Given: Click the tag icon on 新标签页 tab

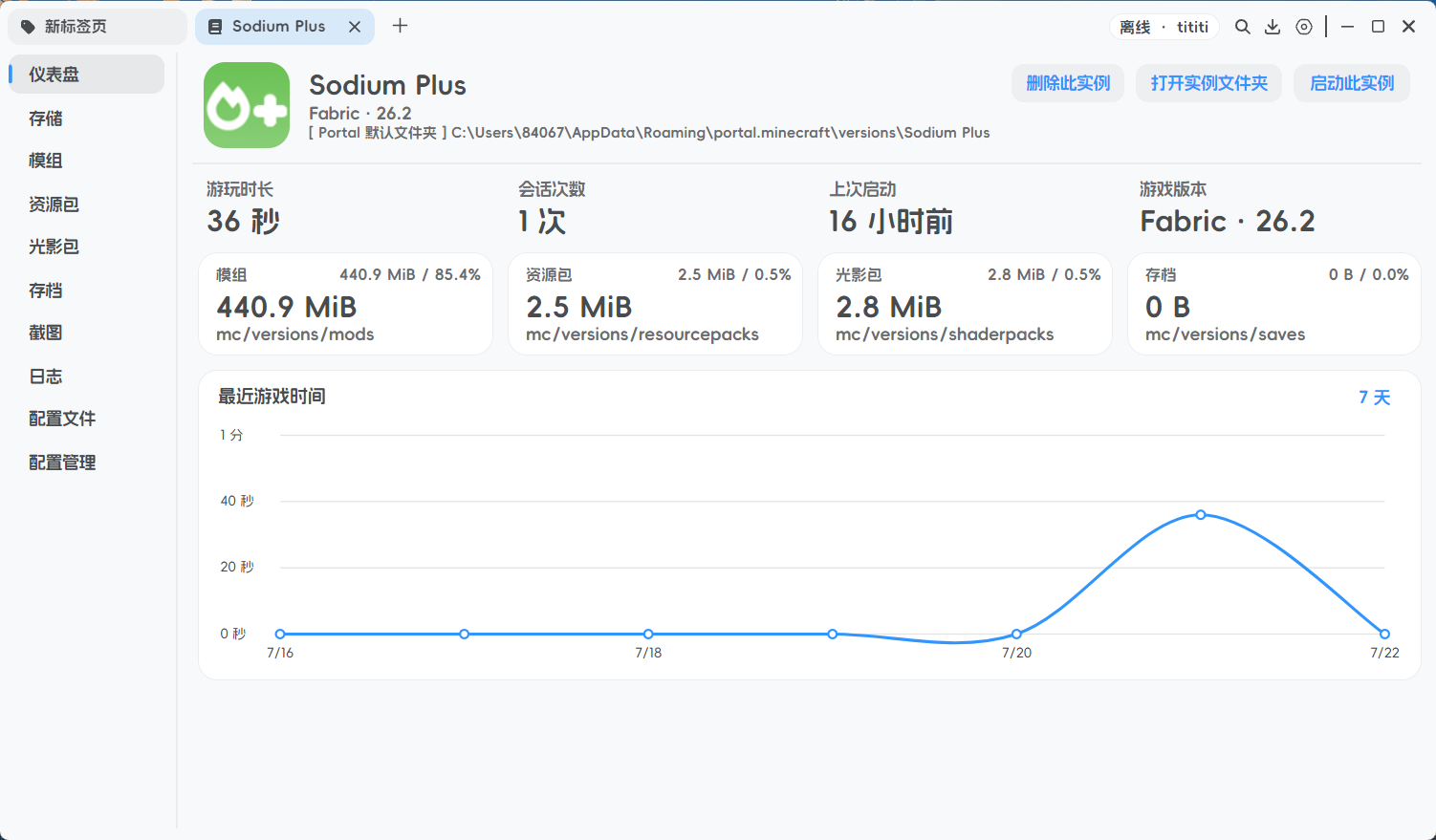Looking at the screenshot, I should 28,27.
